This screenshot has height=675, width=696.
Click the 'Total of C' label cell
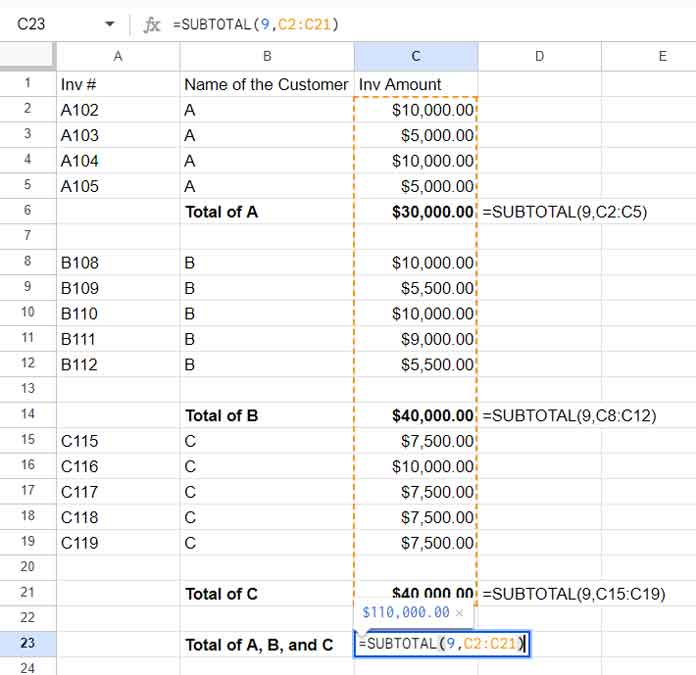[267, 594]
